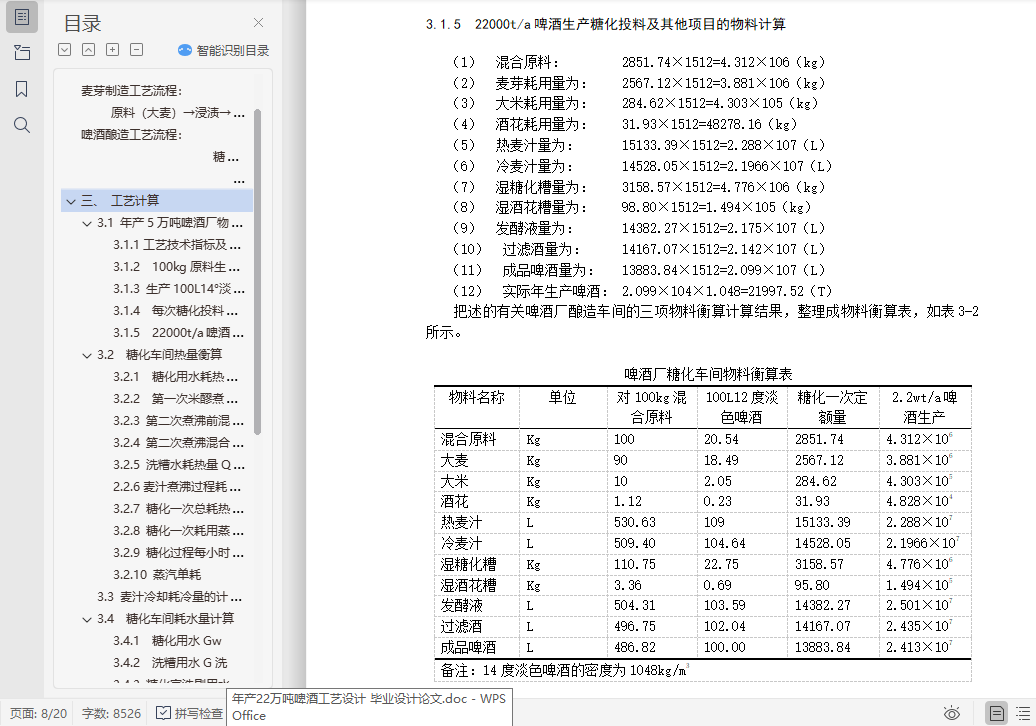The image size is (1036, 726).
Task: Click the 字数: 8526 word count
Action: (111, 713)
